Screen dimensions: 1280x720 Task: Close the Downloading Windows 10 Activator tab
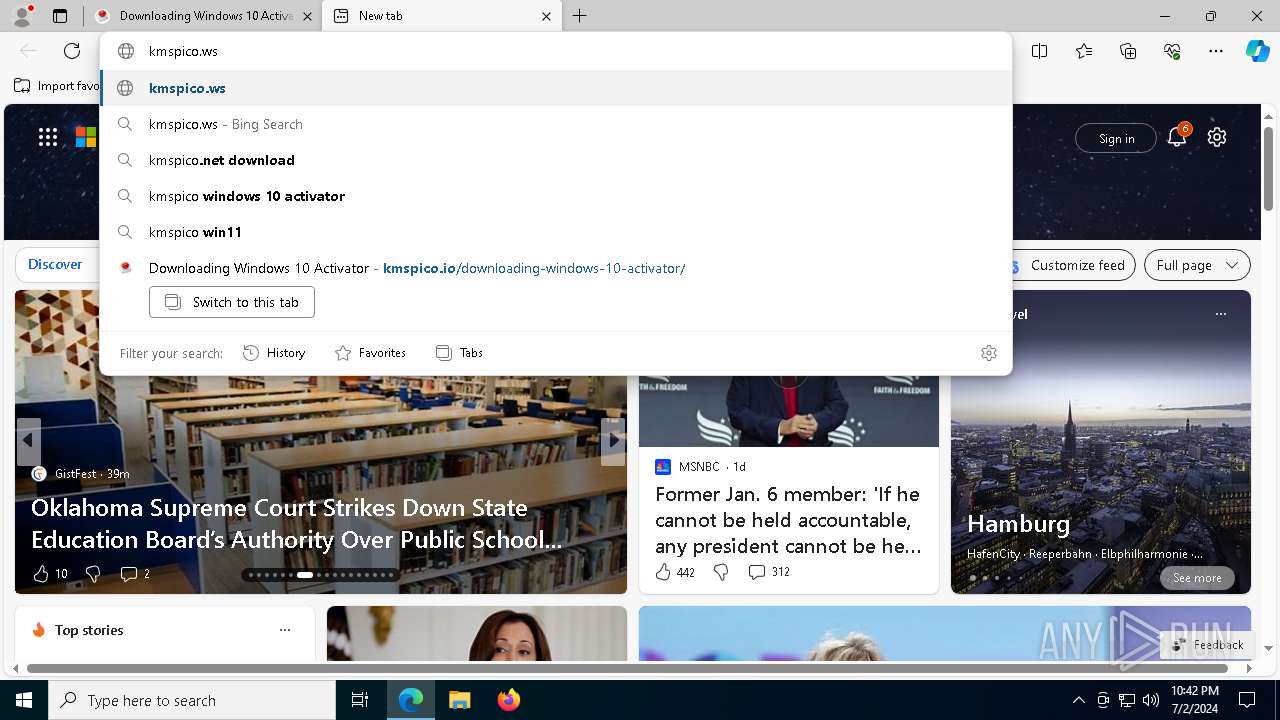pyautogui.click(x=307, y=16)
